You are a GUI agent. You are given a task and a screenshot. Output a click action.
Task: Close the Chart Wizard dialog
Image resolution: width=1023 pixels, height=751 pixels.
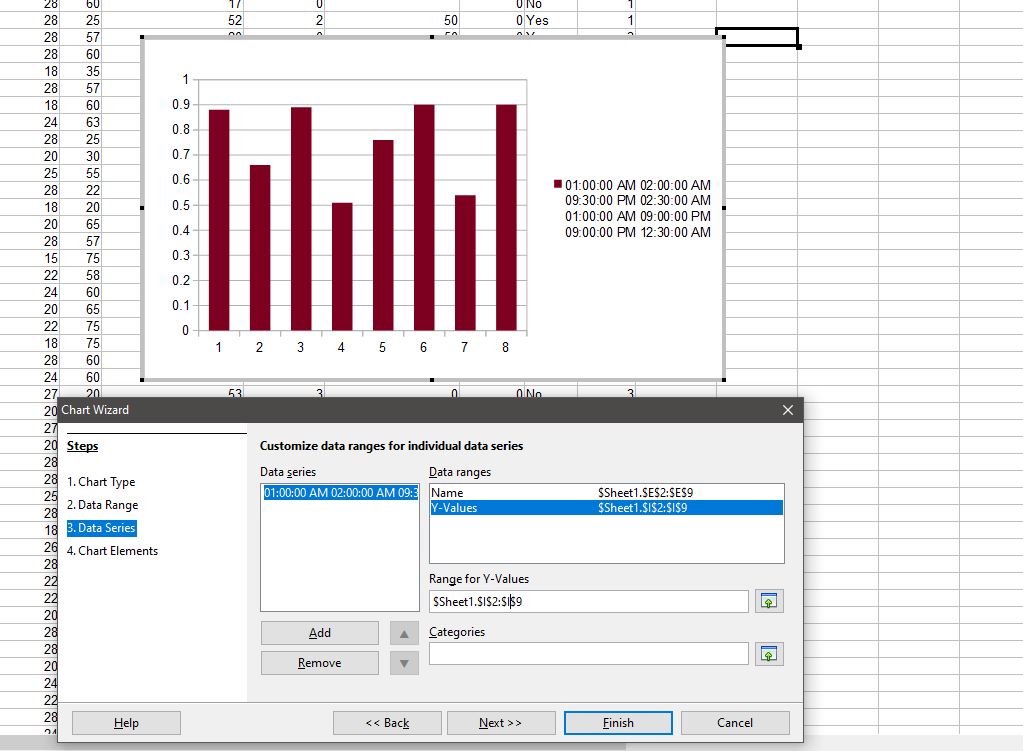[787, 410]
